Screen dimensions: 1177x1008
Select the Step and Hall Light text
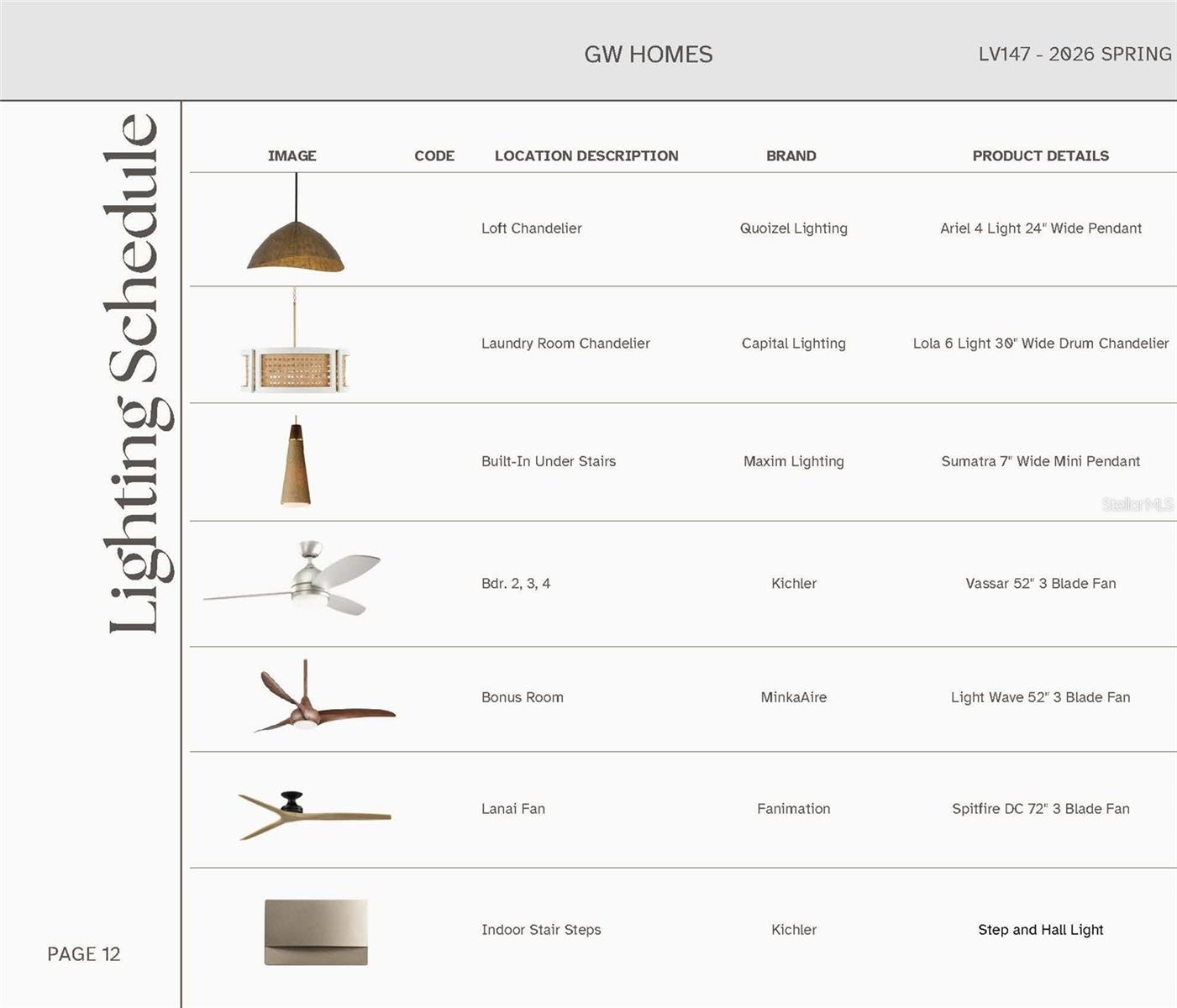(1040, 930)
